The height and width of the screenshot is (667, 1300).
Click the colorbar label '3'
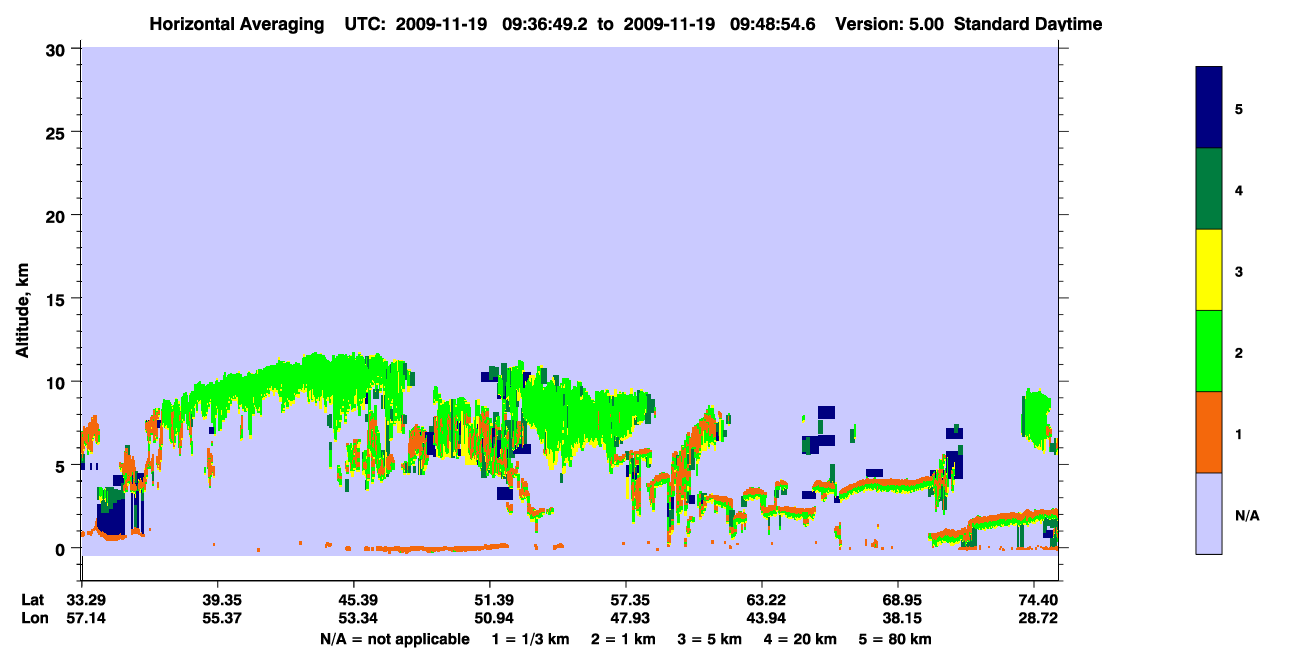(x=1239, y=272)
